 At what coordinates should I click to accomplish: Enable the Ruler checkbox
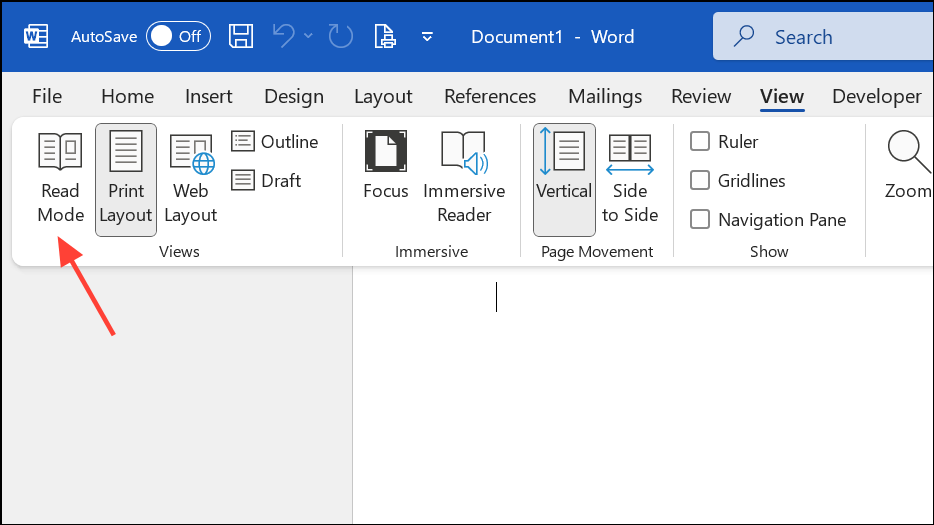(x=701, y=142)
